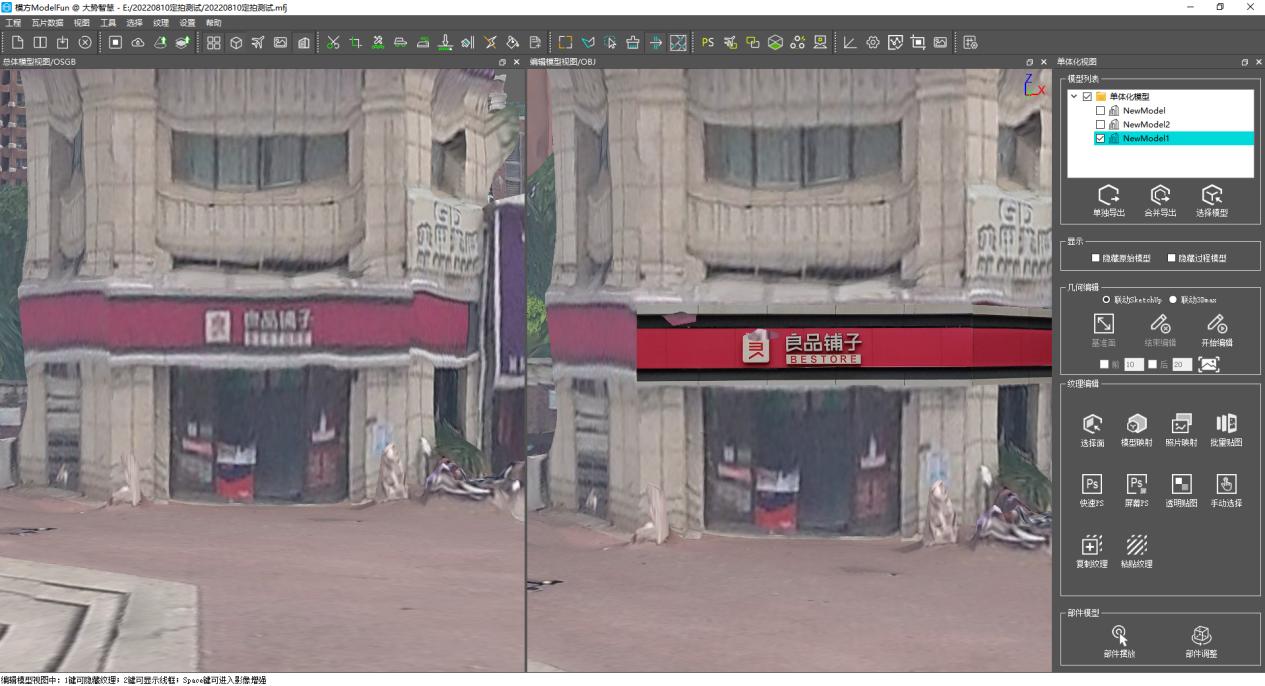This screenshot has width=1265, height=686.
Task: Click the front distance field showing 10
Action: pyautogui.click(x=1134, y=365)
